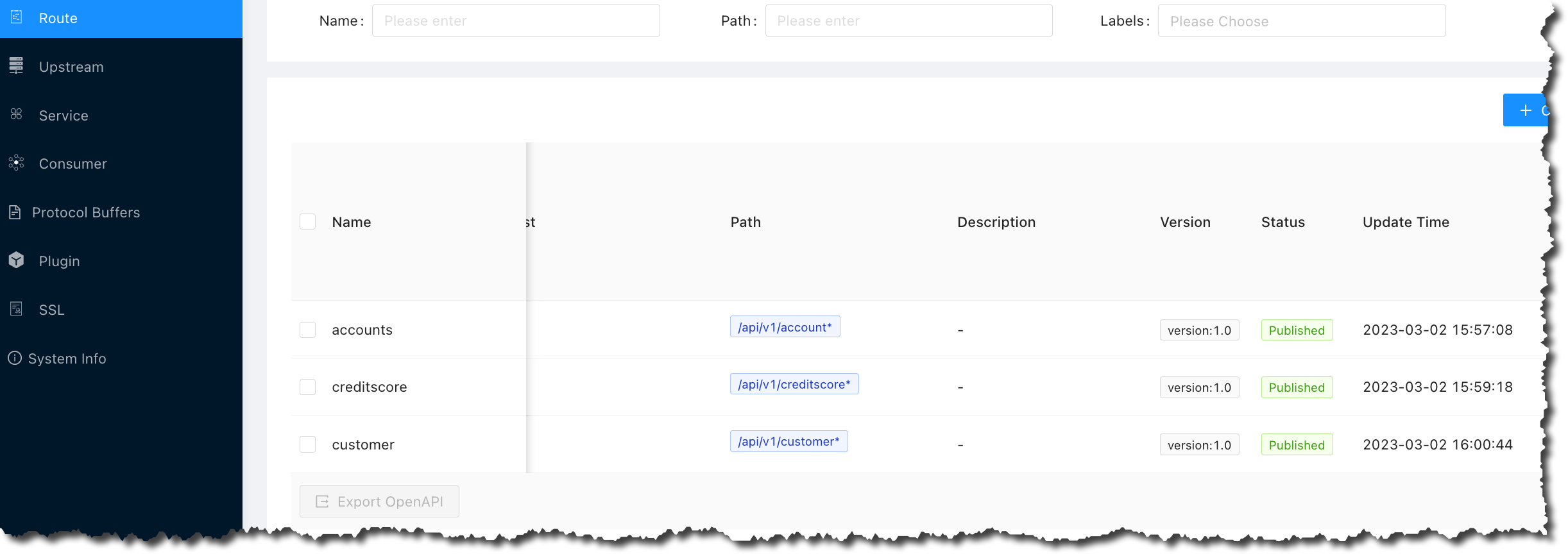Image resolution: width=1568 pixels, height=554 pixels.
Task: Click the Consumer icon in sidebar
Action: (17, 163)
